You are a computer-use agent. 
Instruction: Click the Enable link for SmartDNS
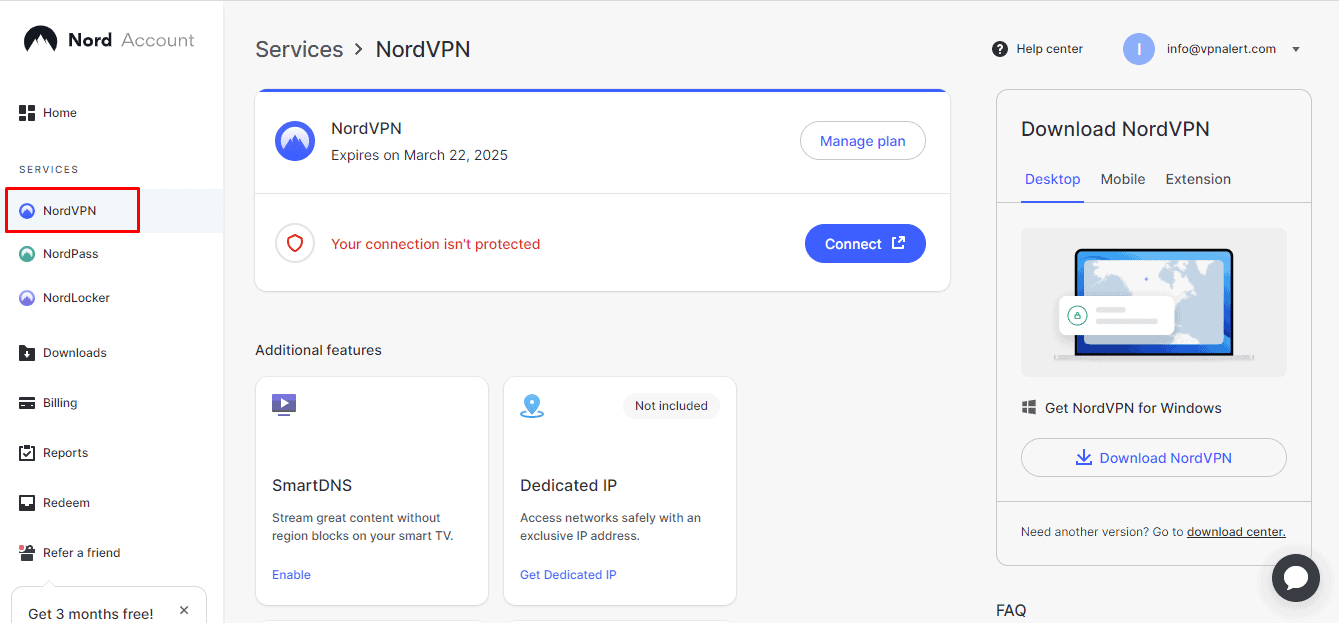[x=291, y=575]
